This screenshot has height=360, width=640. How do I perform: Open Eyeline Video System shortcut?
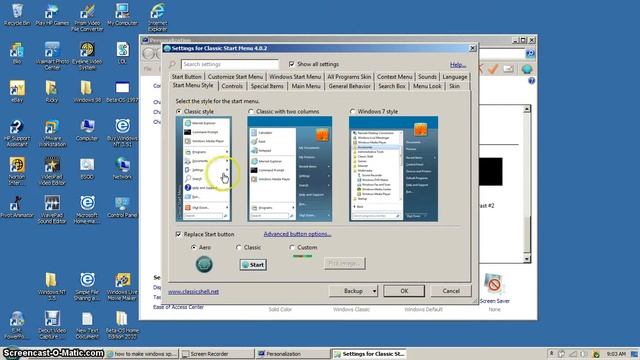pyautogui.click(x=87, y=56)
